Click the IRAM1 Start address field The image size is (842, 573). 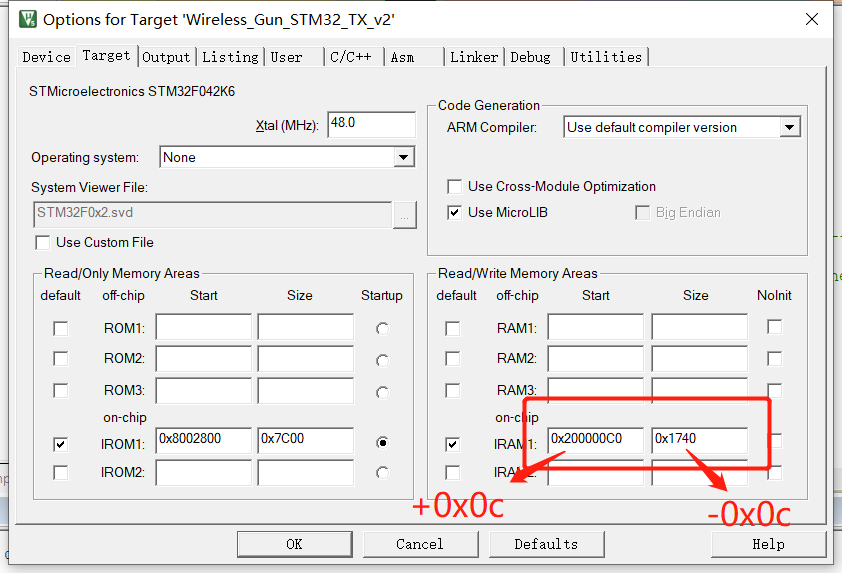pyautogui.click(x=596, y=440)
